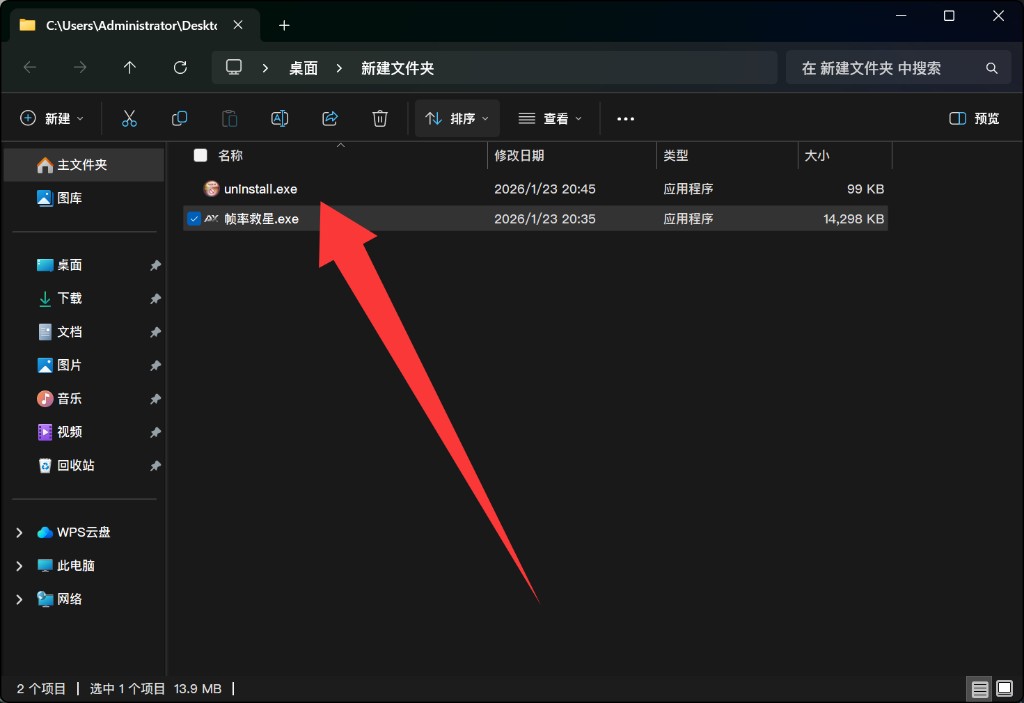Expand the 此电脑 tree item
Viewport: 1024px width, 703px height.
pyautogui.click(x=18, y=565)
